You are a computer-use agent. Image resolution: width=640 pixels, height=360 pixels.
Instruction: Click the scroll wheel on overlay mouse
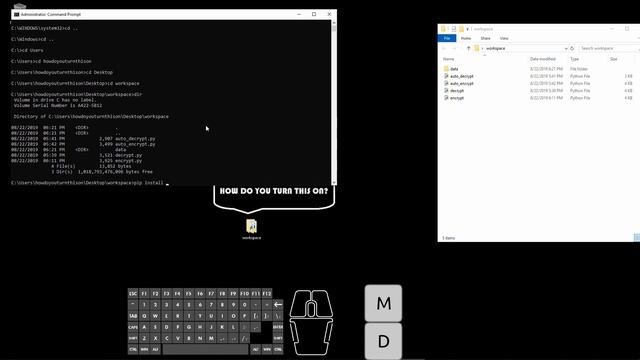pos(311,308)
